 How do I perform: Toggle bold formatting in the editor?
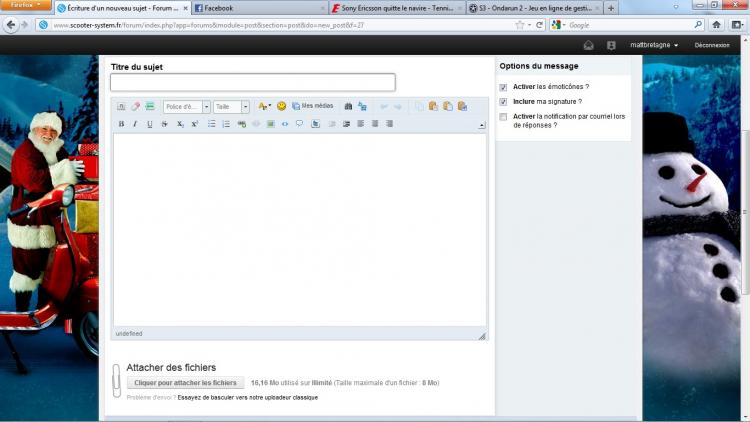(x=121, y=124)
